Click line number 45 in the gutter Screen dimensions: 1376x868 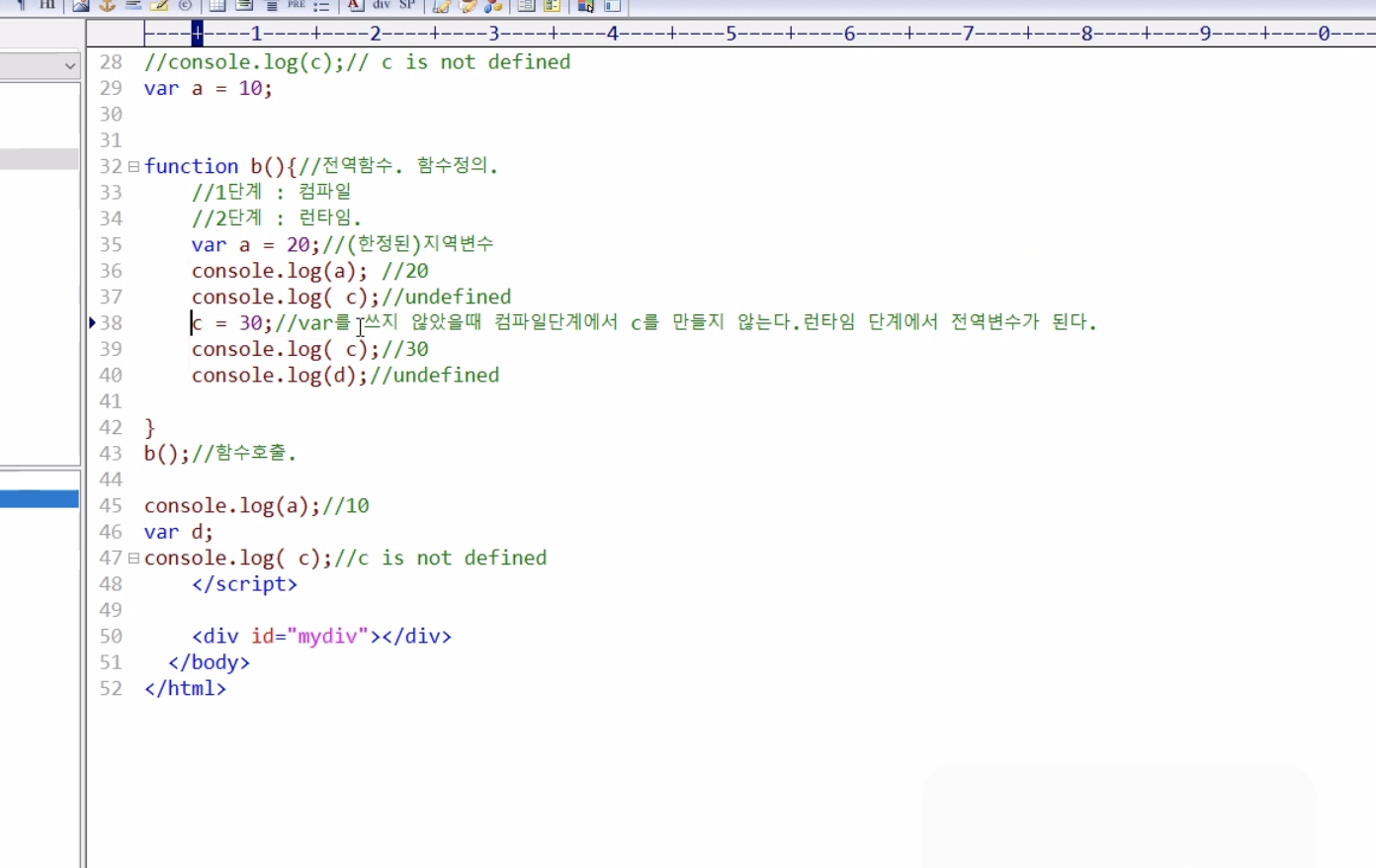pyautogui.click(x=111, y=506)
